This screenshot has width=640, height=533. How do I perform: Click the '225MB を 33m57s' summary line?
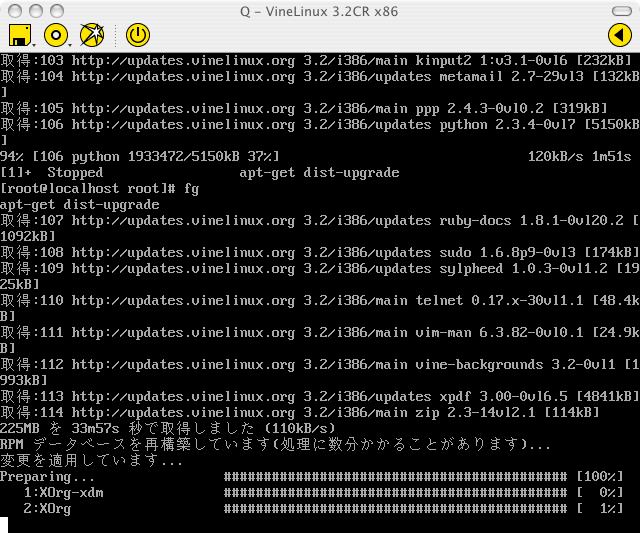point(168,428)
